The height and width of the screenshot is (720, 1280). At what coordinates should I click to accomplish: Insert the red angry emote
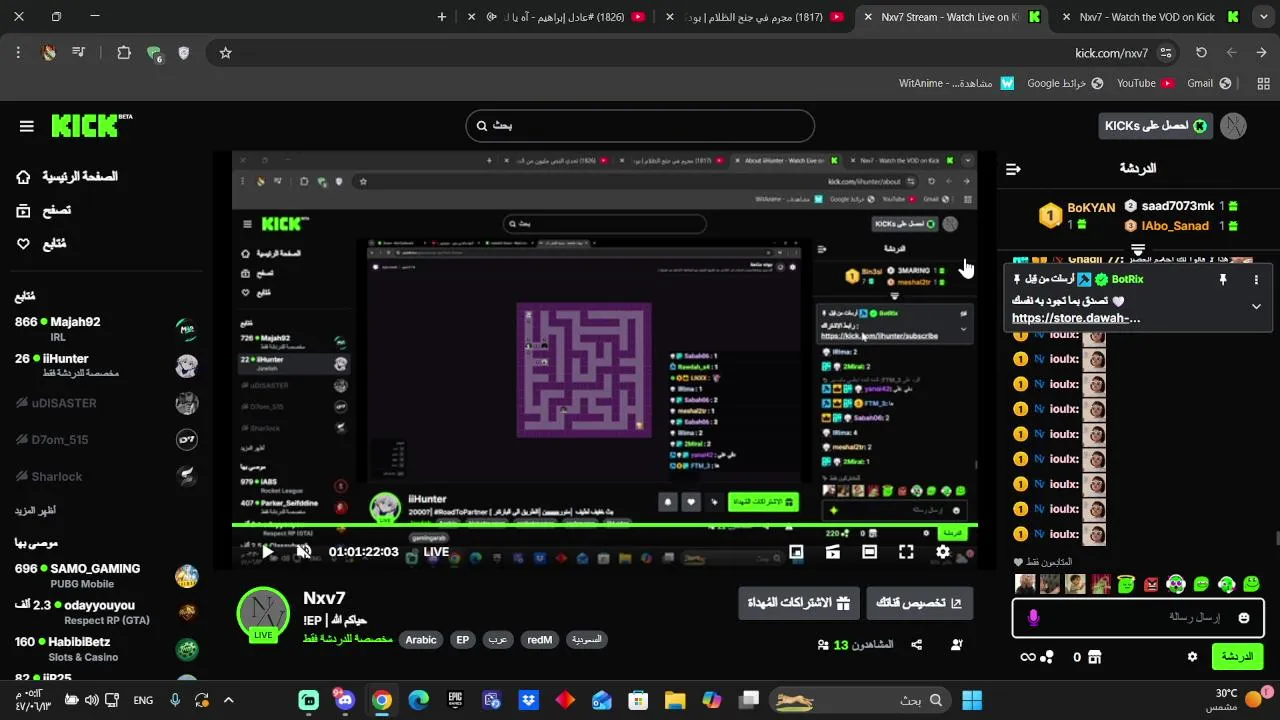(1151, 583)
